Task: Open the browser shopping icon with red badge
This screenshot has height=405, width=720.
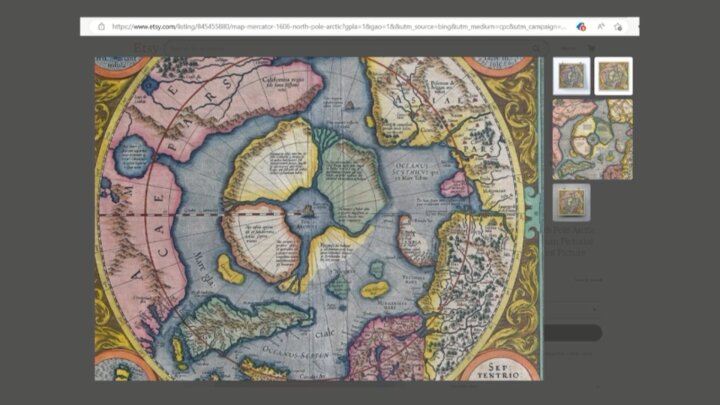Action: [x=581, y=27]
